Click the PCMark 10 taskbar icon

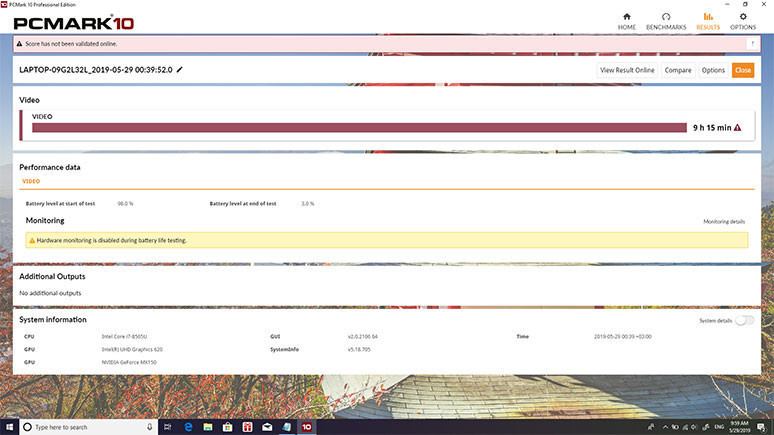(307, 427)
